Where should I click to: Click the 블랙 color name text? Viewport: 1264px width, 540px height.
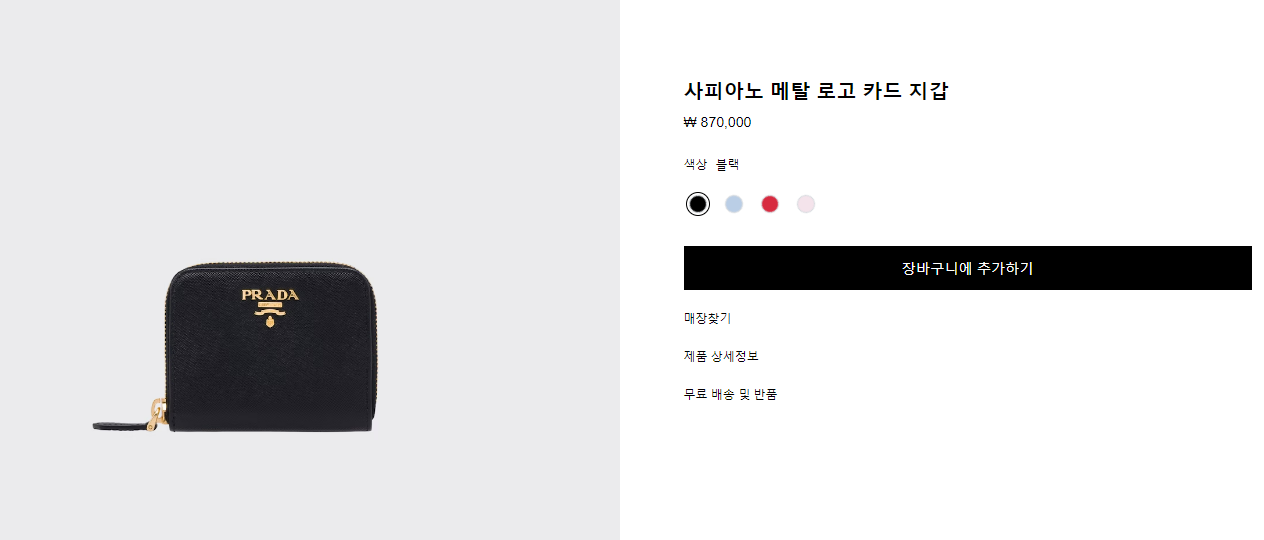point(727,165)
